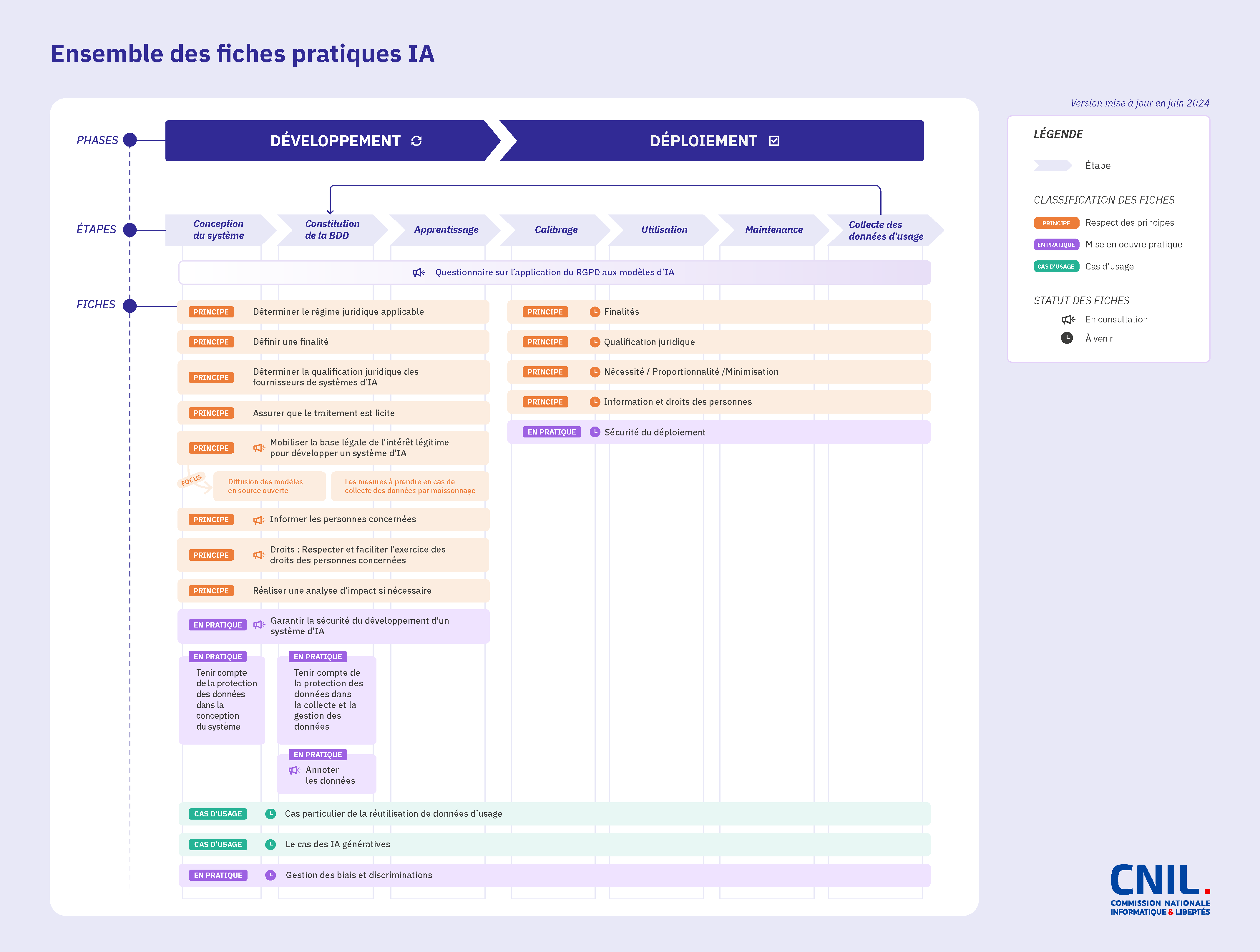Click the PHASES timeline dot
This screenshot has width=1260, height=952.
pyautogui.click(x=130, y=140)
